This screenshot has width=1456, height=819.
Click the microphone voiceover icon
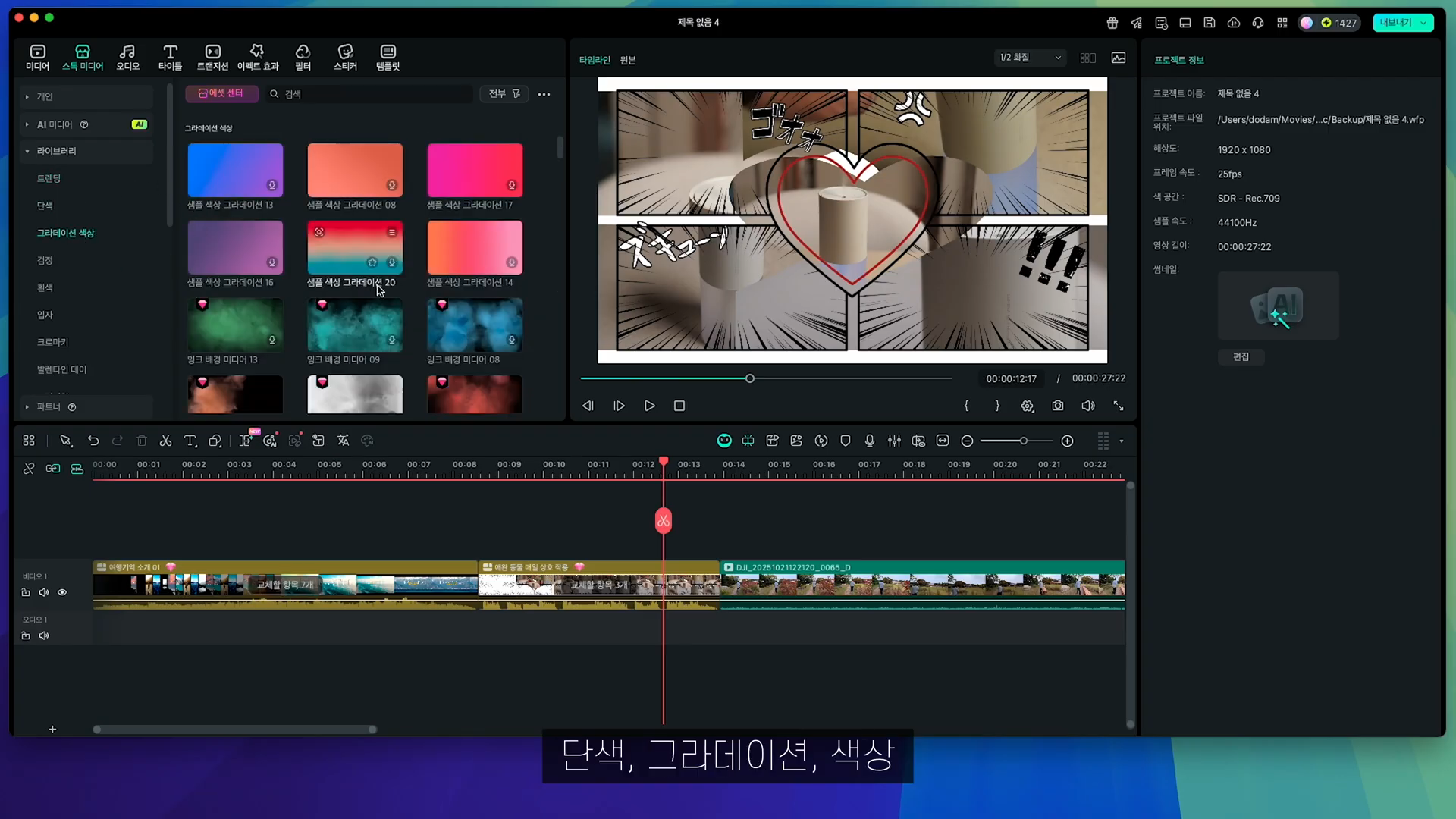(870, 441)
